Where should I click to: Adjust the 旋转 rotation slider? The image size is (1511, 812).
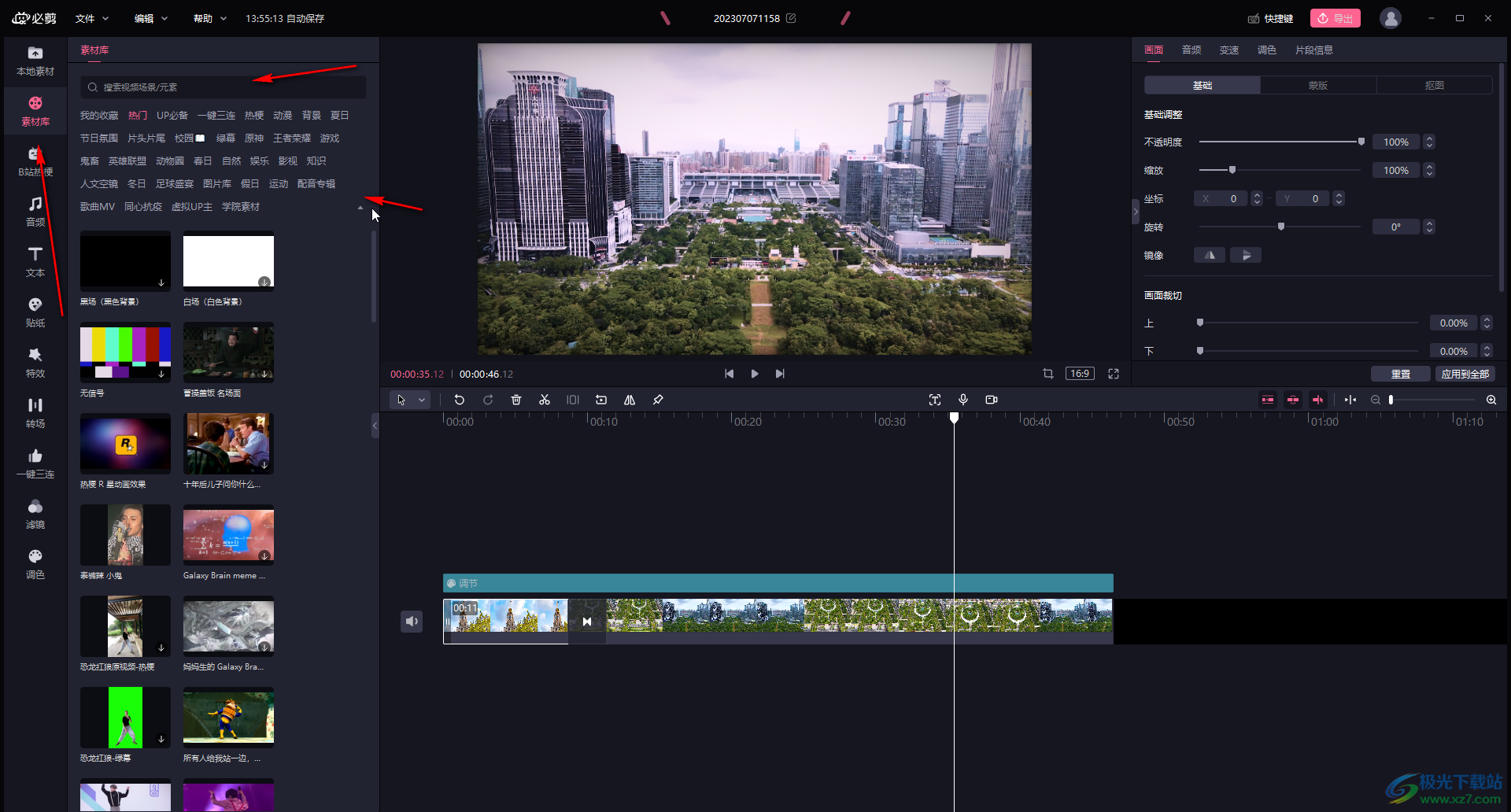coord(1280,227)
